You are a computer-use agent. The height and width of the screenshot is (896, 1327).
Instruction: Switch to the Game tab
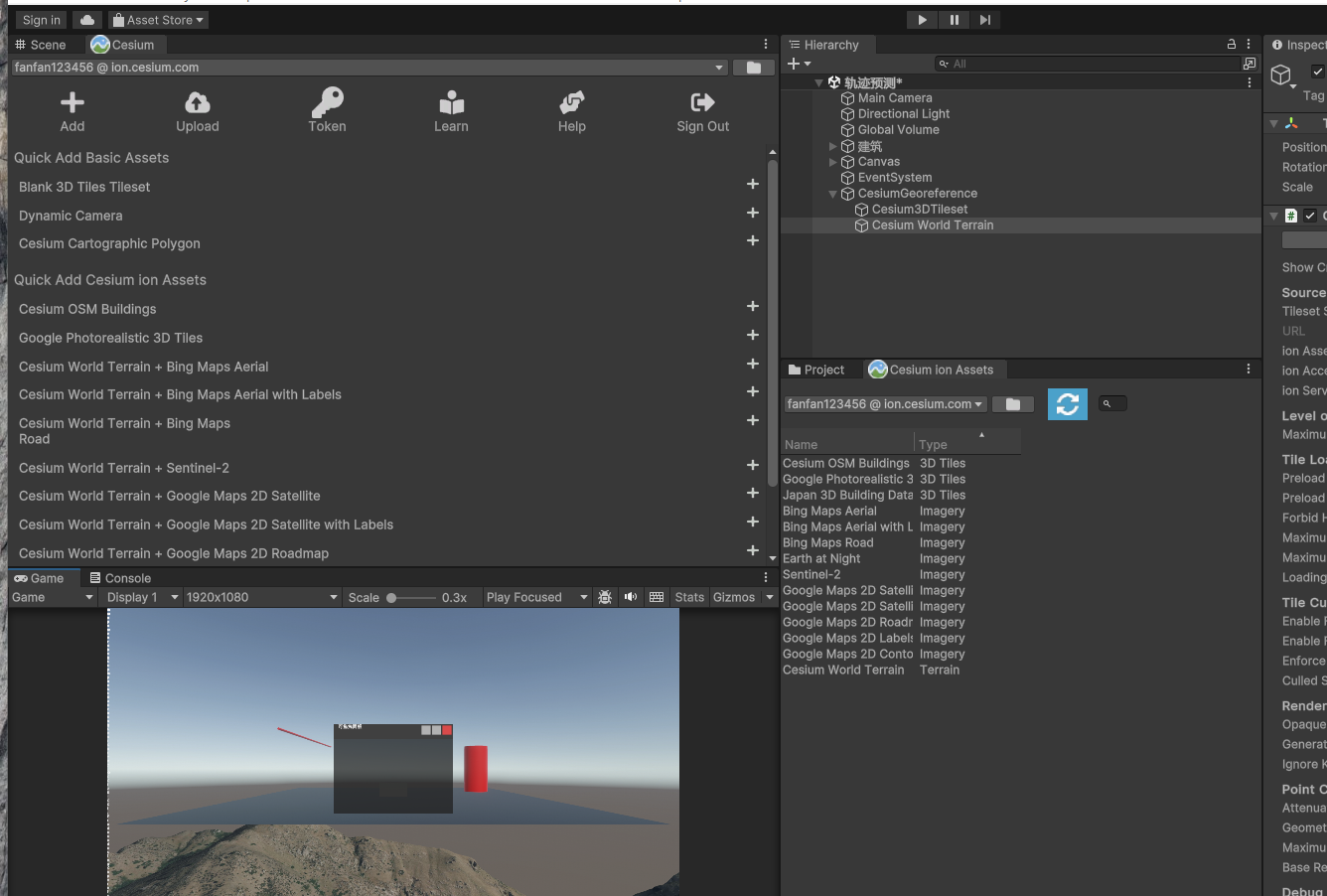click(x=39, y=578)
